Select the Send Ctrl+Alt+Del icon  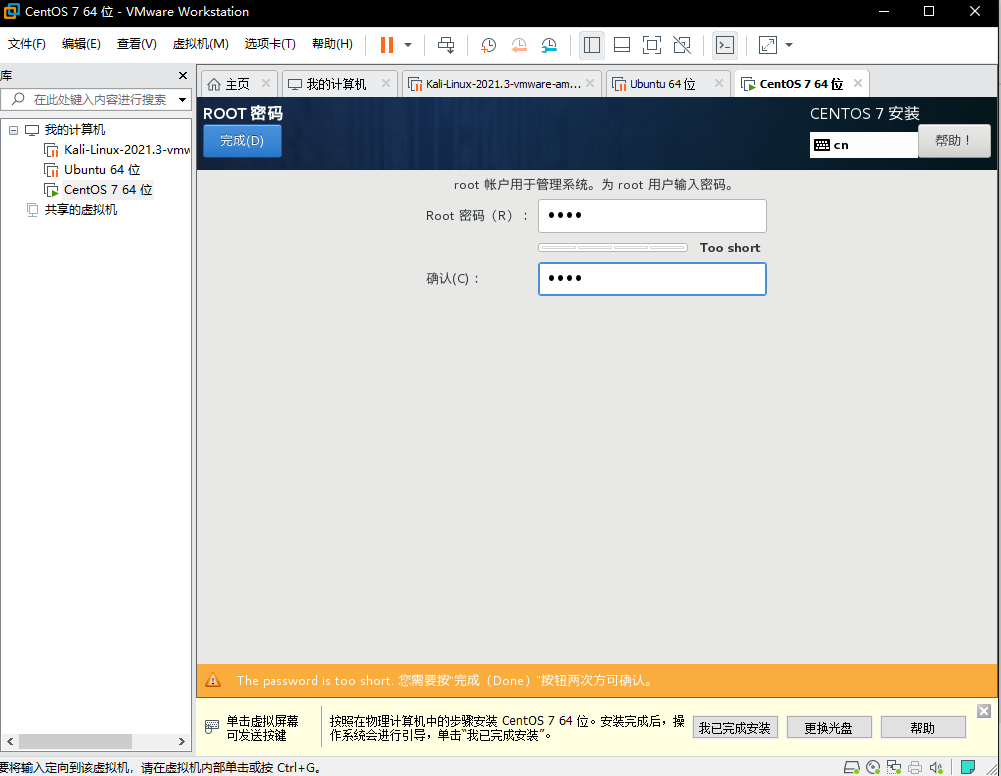(x=446, y=45)
